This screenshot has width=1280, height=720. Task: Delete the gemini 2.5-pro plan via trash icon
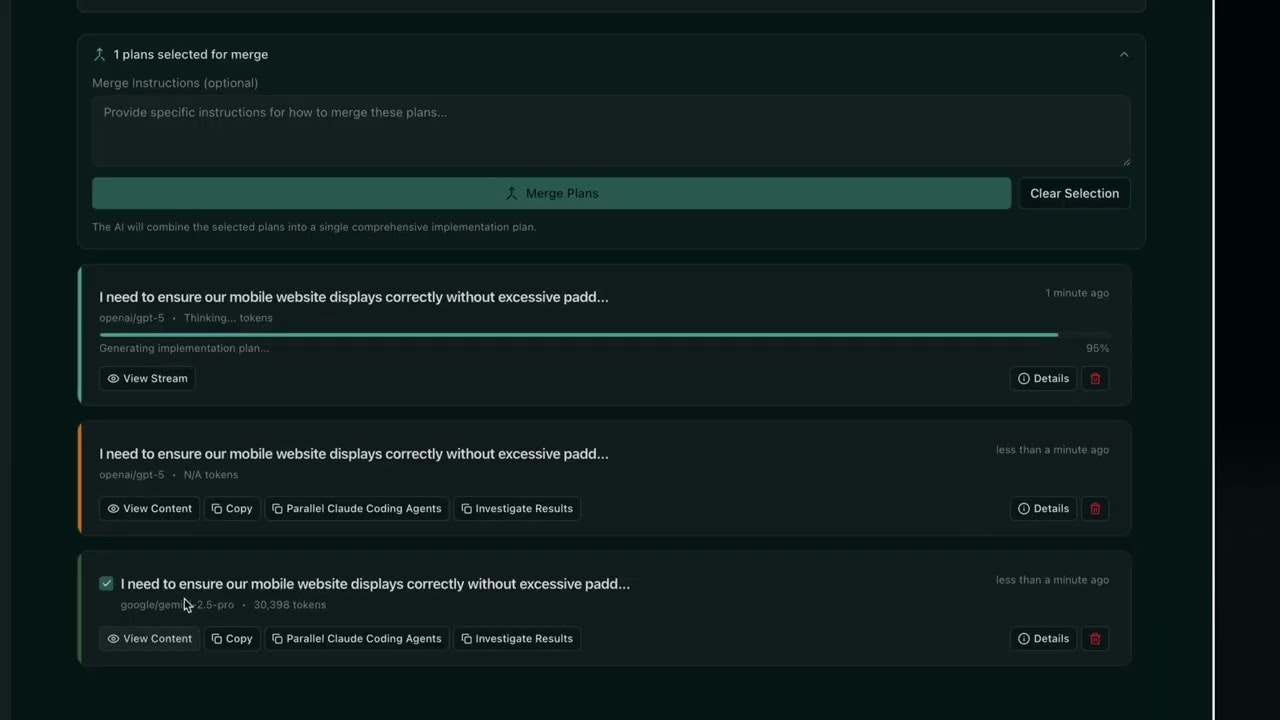click(x=1095, y=638)
